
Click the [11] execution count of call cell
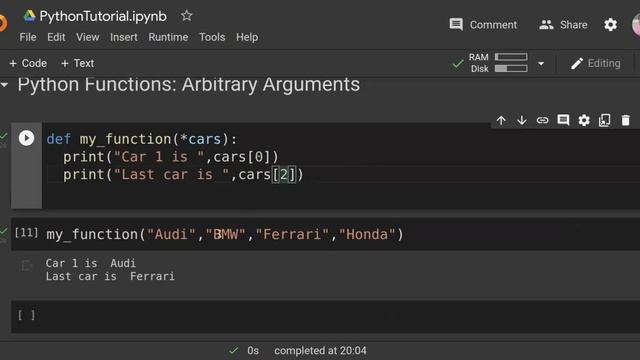(27, 233)
